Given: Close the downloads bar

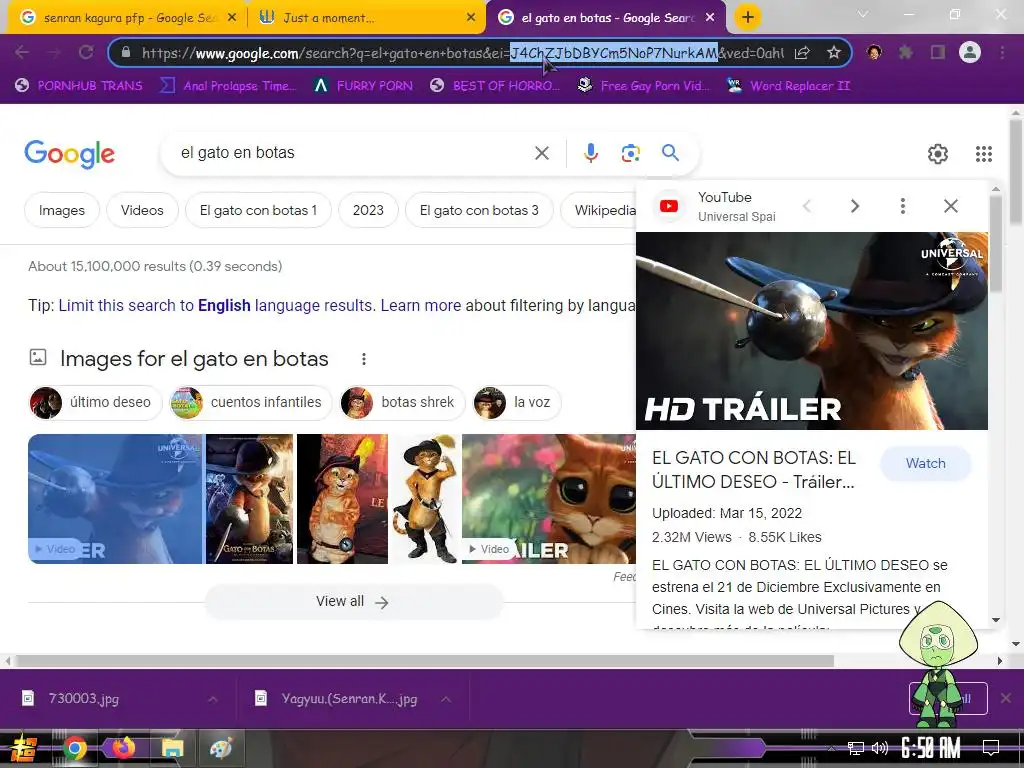Looking at the screenshot, I should click(x=1006, y=698).
